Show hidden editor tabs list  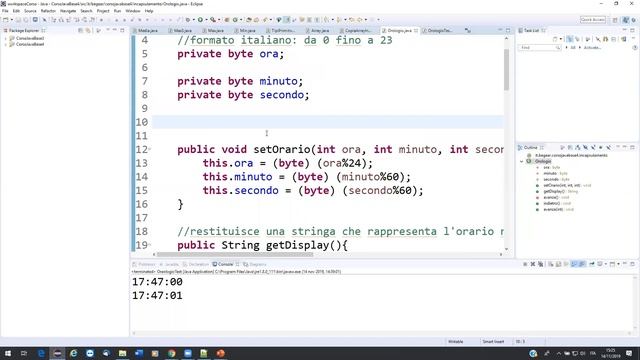tap(468, 31)
